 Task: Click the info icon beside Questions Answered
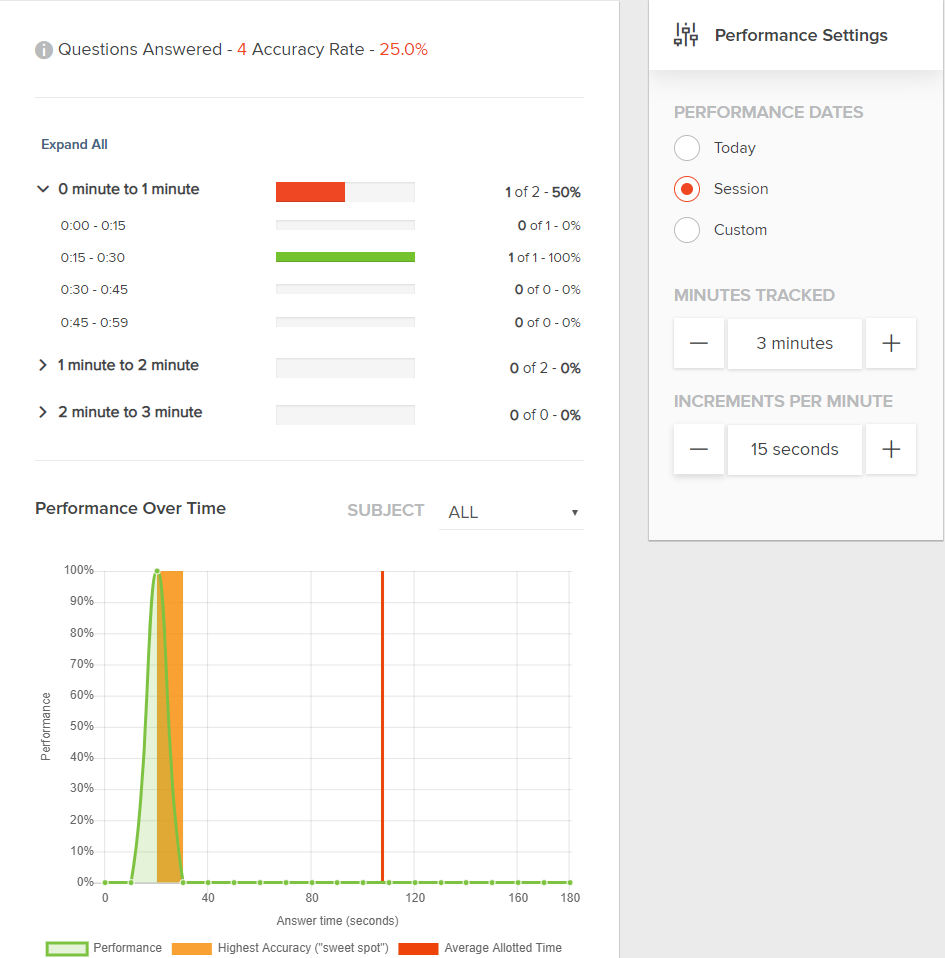[44, 50]
